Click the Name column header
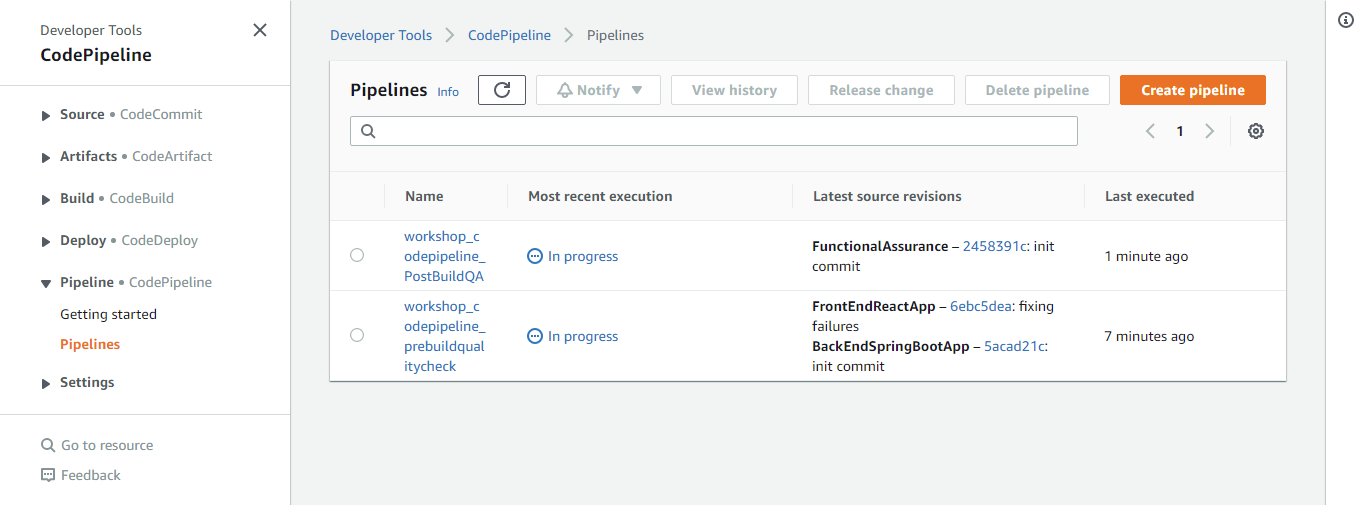Viewport: 1366px width, 505px height. point(424,196)
